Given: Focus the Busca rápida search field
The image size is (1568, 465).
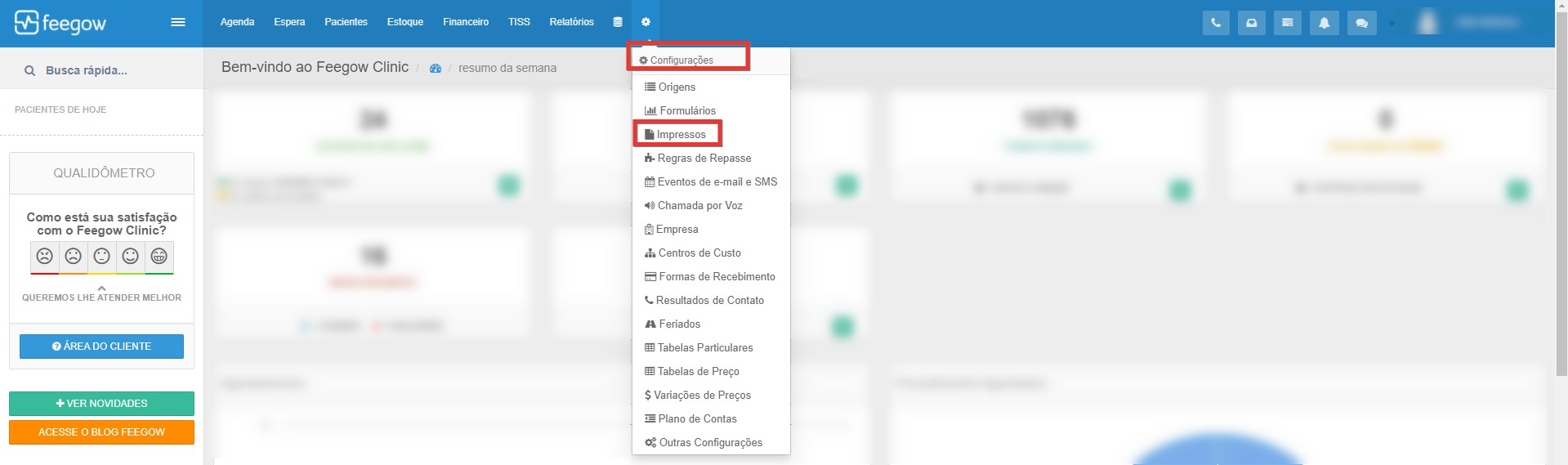Looking at the screenshot, I should click(x=101, y=71).
